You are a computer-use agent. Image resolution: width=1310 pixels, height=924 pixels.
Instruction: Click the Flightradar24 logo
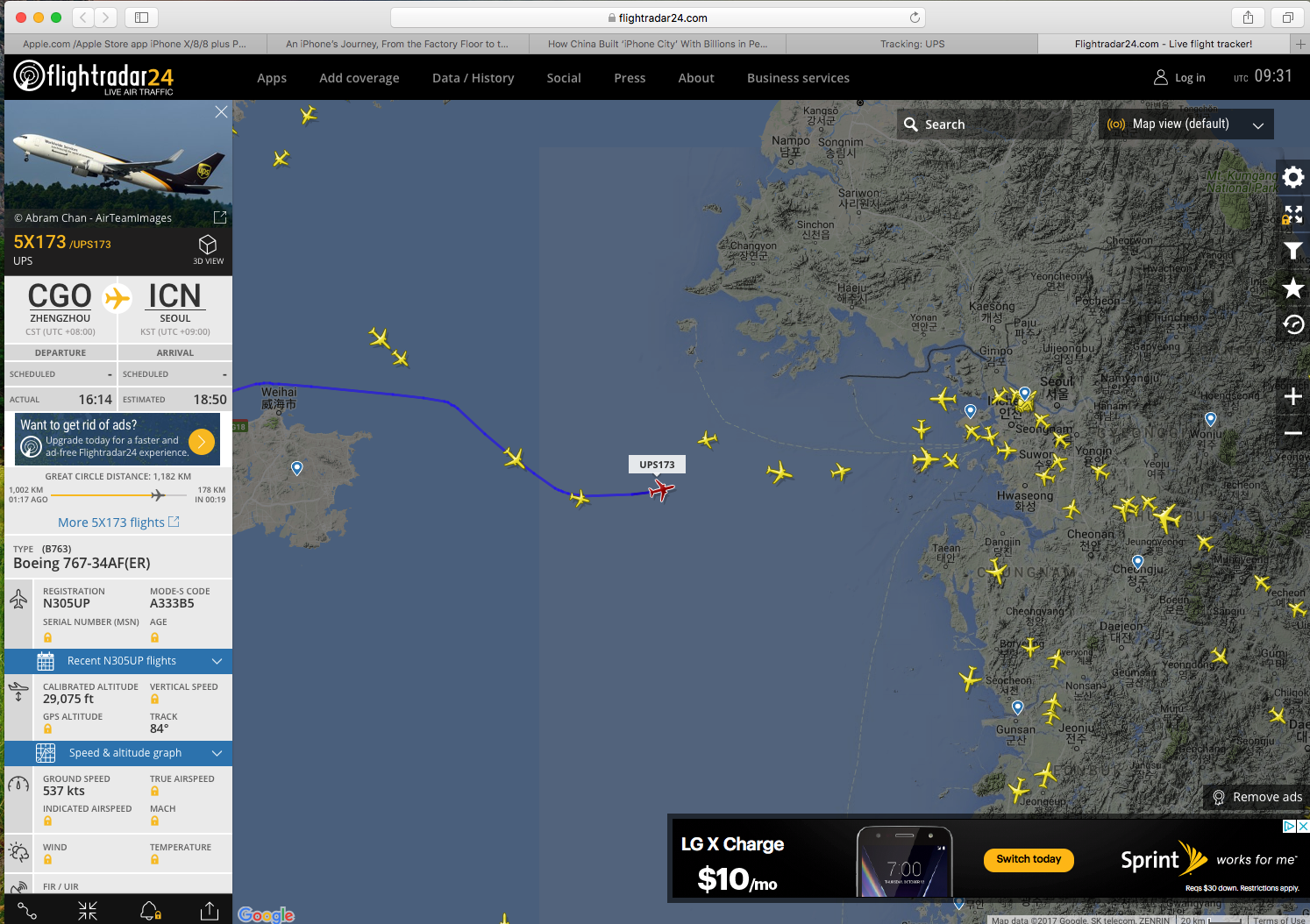(x=94, y=77)
